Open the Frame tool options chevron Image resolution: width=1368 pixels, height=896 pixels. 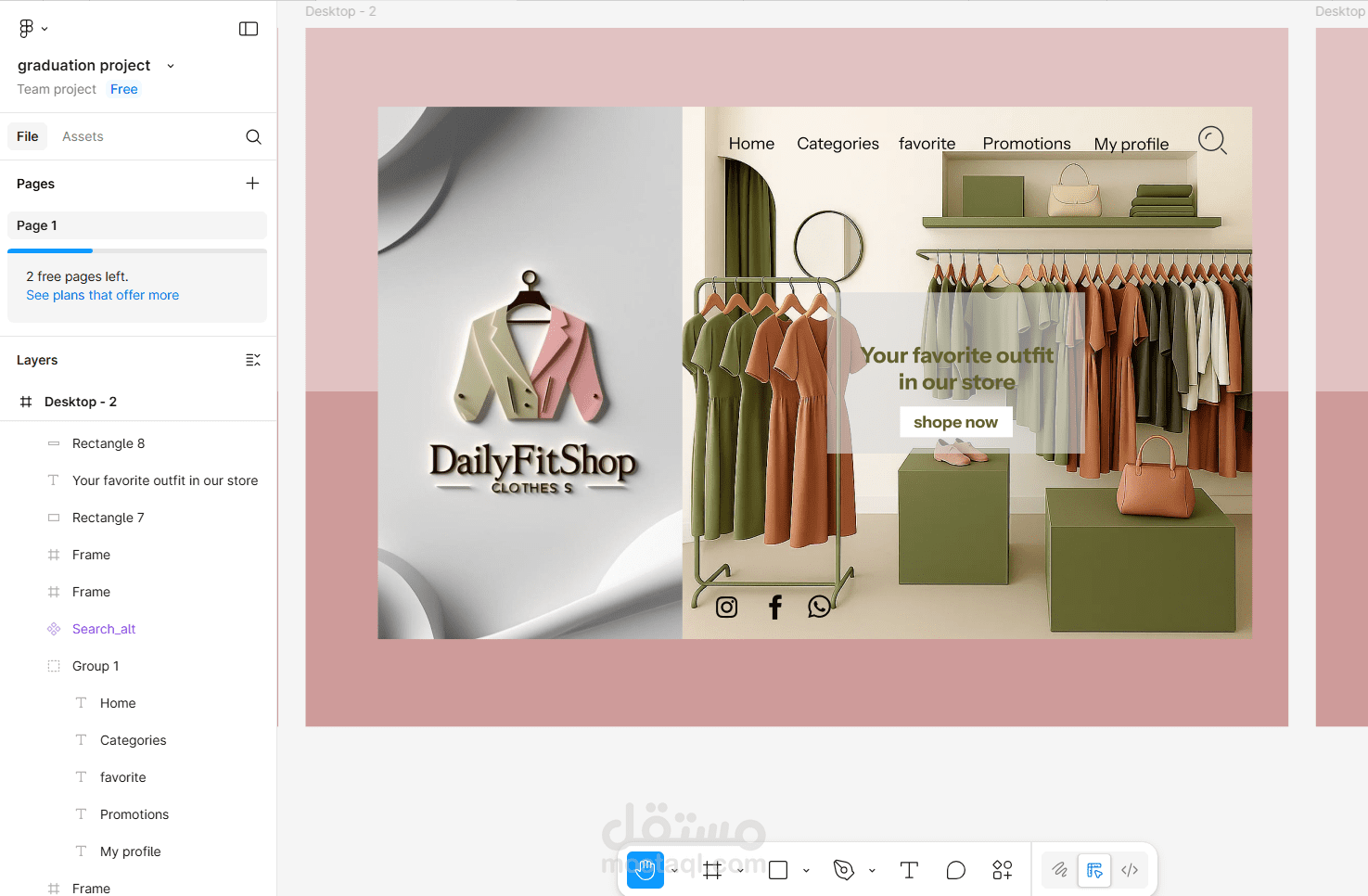tap(740, 870)
